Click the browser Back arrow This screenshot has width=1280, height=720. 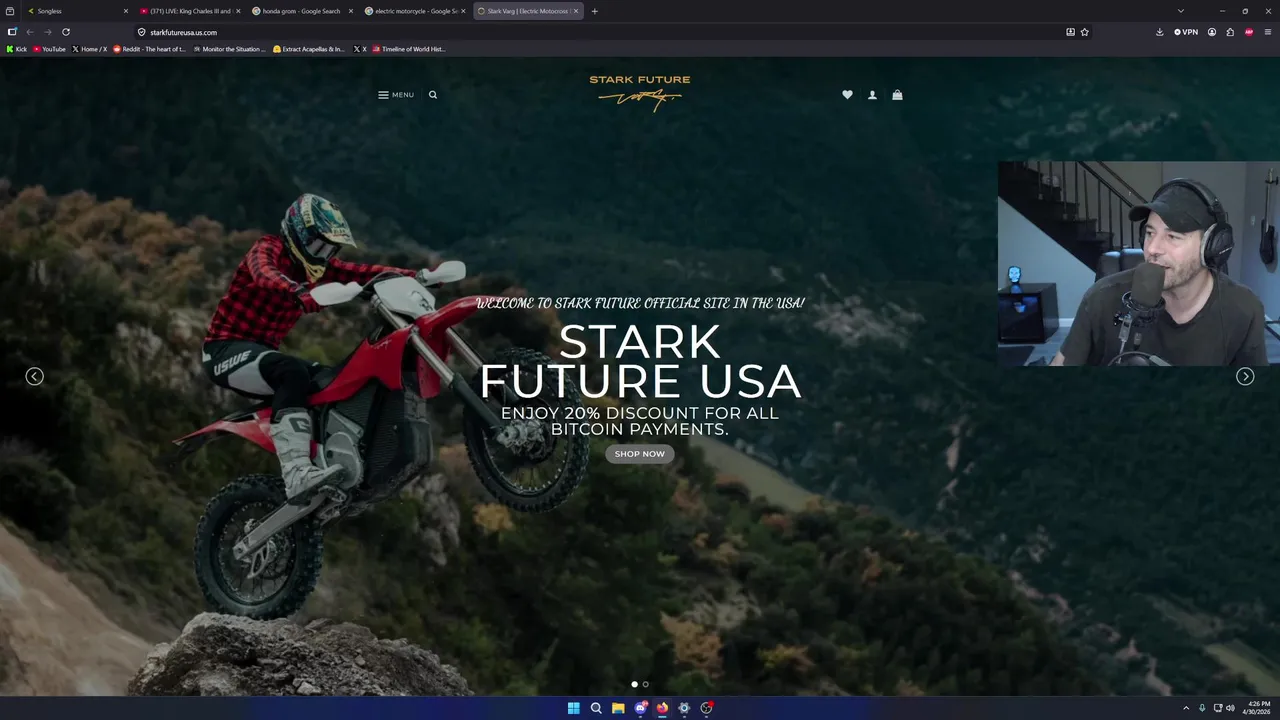pos(30,32)
